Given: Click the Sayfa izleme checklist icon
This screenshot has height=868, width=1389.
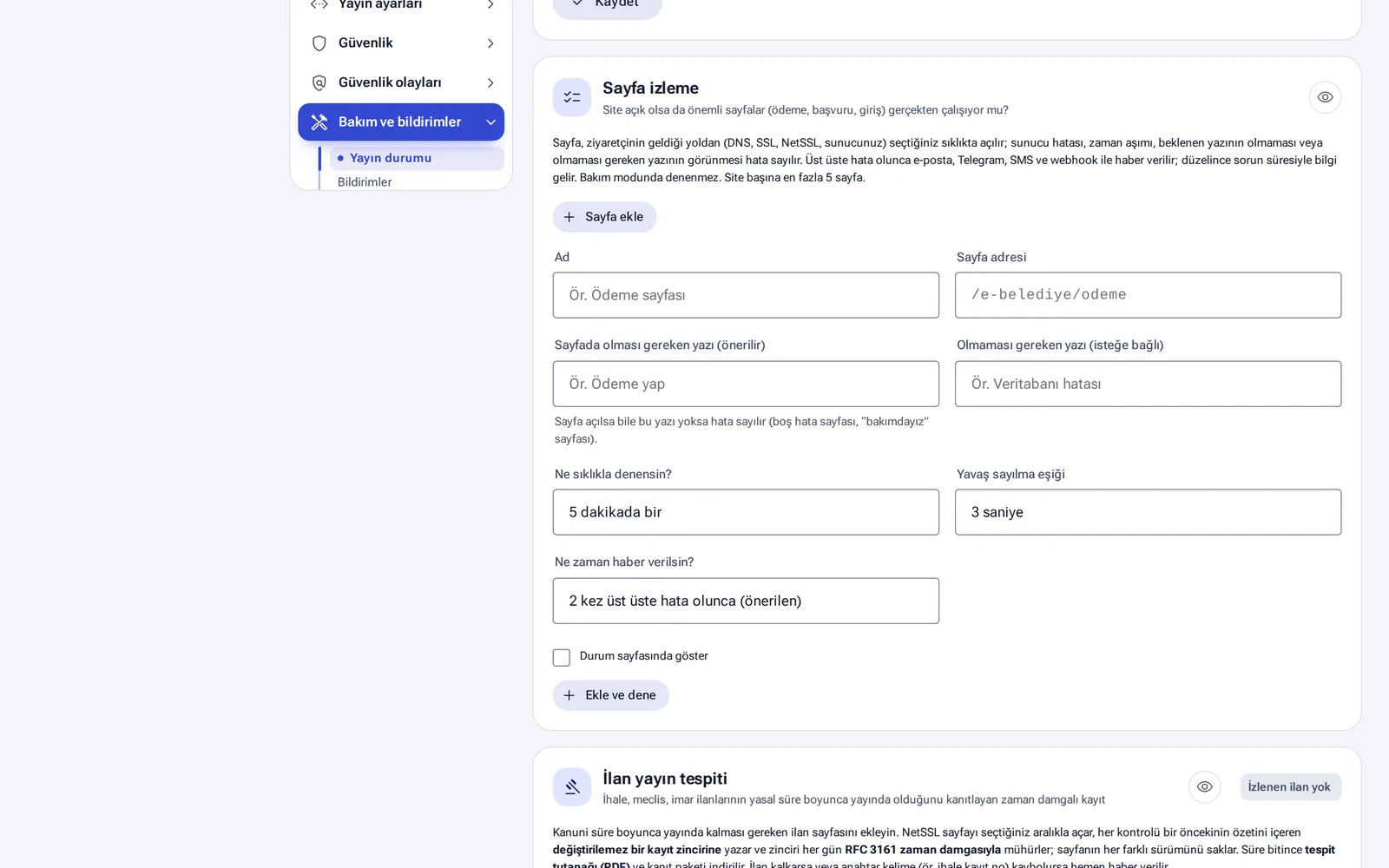Looking at the screenshot, I should 572,97.
